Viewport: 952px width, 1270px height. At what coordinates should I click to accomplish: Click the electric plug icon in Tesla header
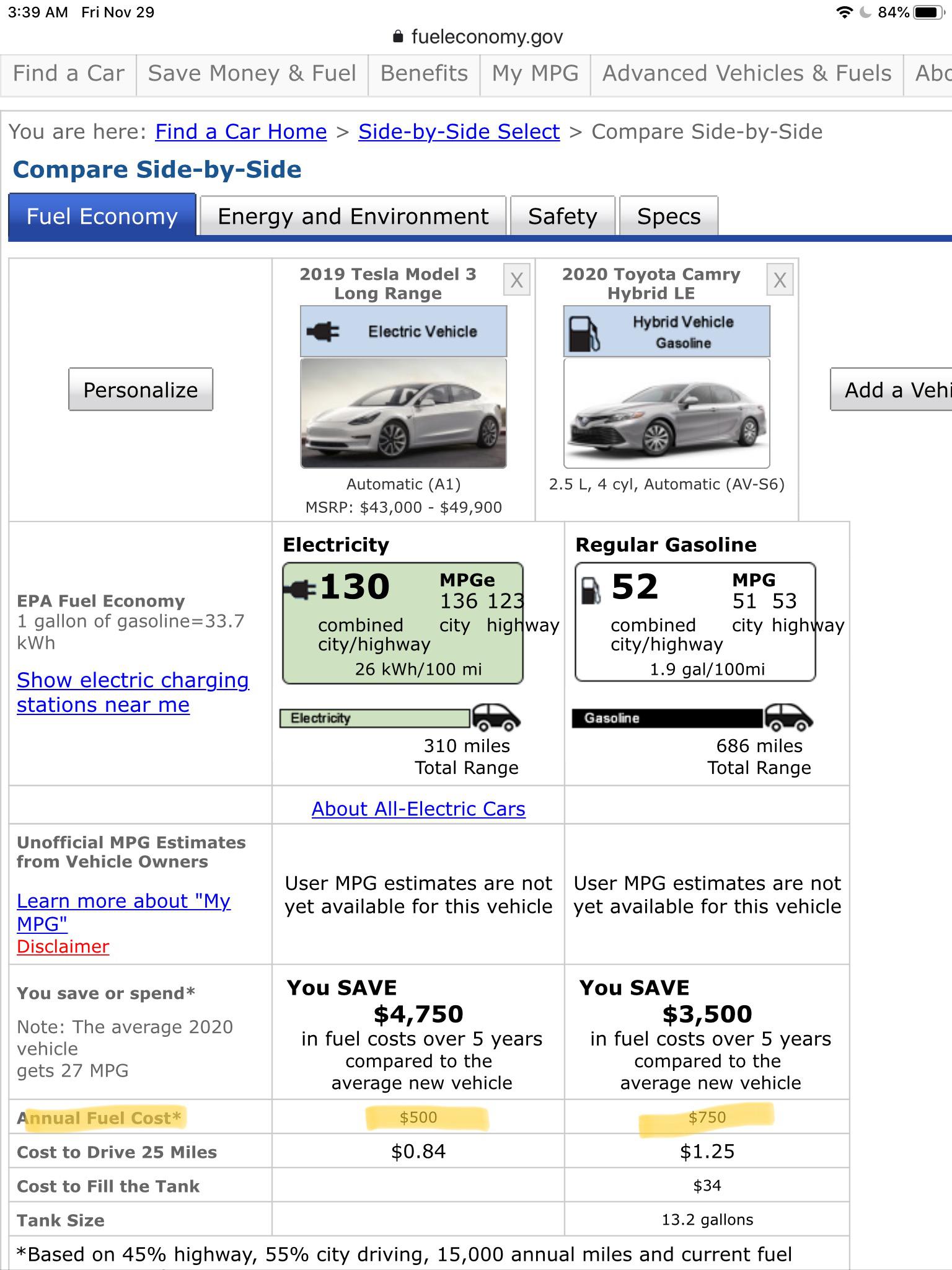tap(324, 332)
